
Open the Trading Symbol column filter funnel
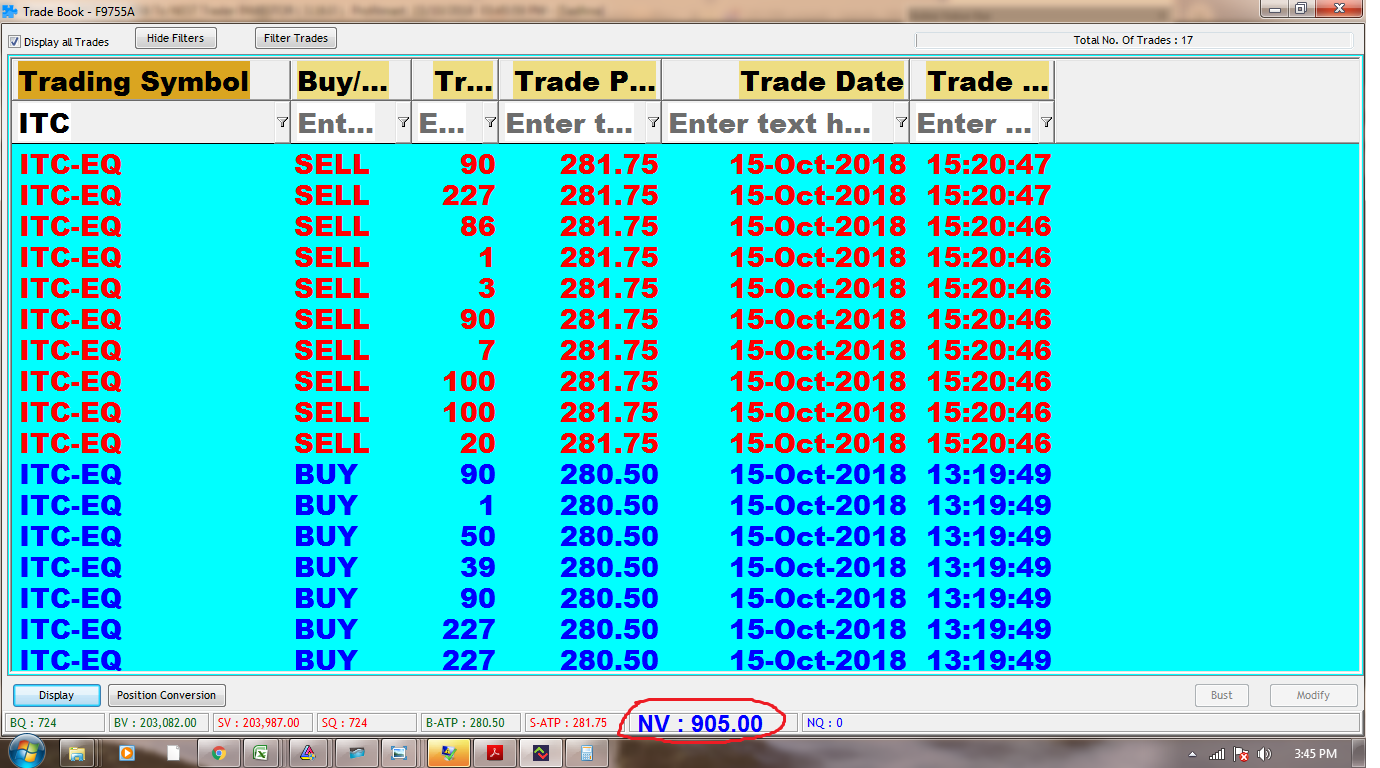click(x=282, y=122)
